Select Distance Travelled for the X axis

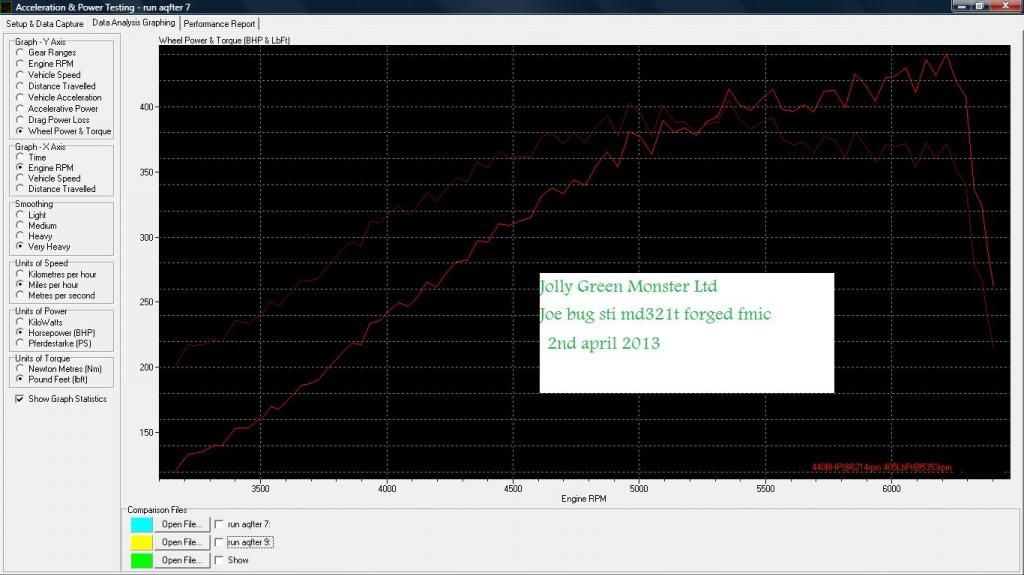(20, 189)
